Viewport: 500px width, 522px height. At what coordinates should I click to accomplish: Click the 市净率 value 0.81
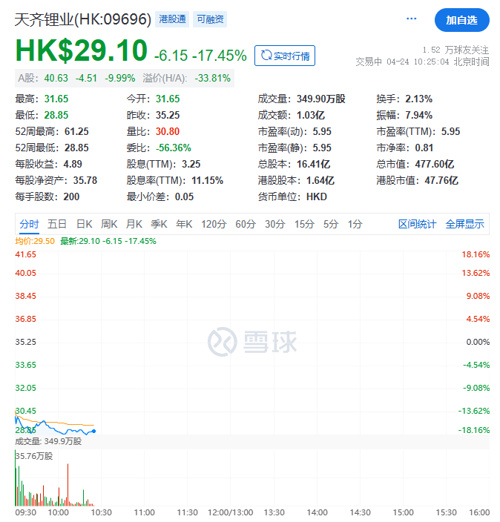424,148
